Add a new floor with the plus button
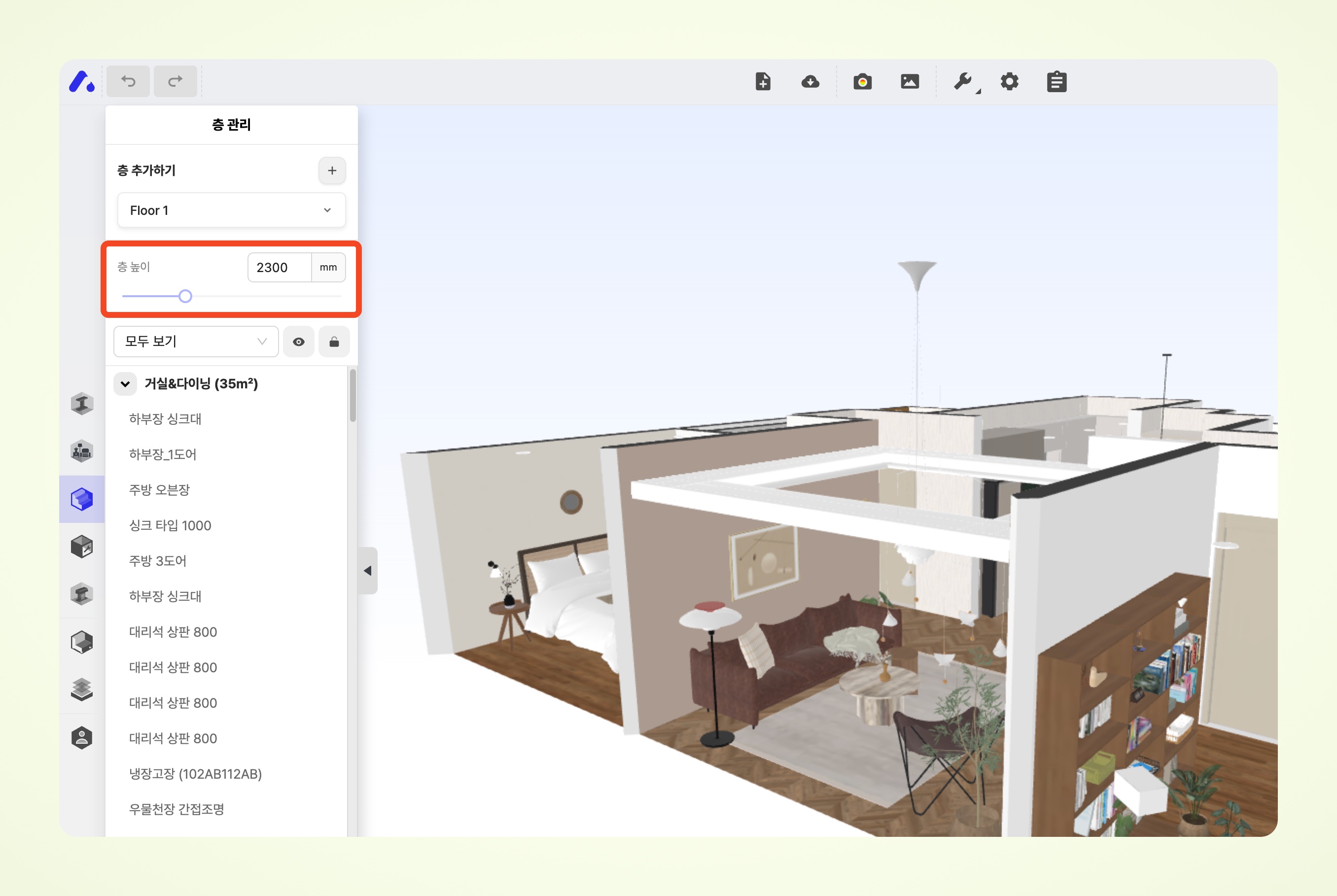Image resolution: width=1337 pixels, height=896 pixels. pyautogui.click(x=332, y=171)
